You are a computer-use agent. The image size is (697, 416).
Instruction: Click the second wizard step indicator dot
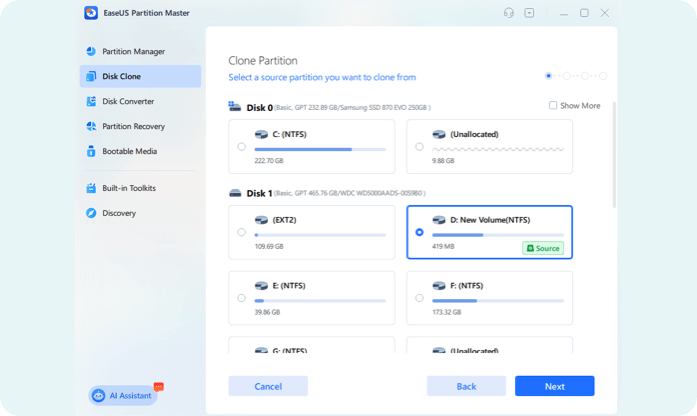(x=567, y=76)
